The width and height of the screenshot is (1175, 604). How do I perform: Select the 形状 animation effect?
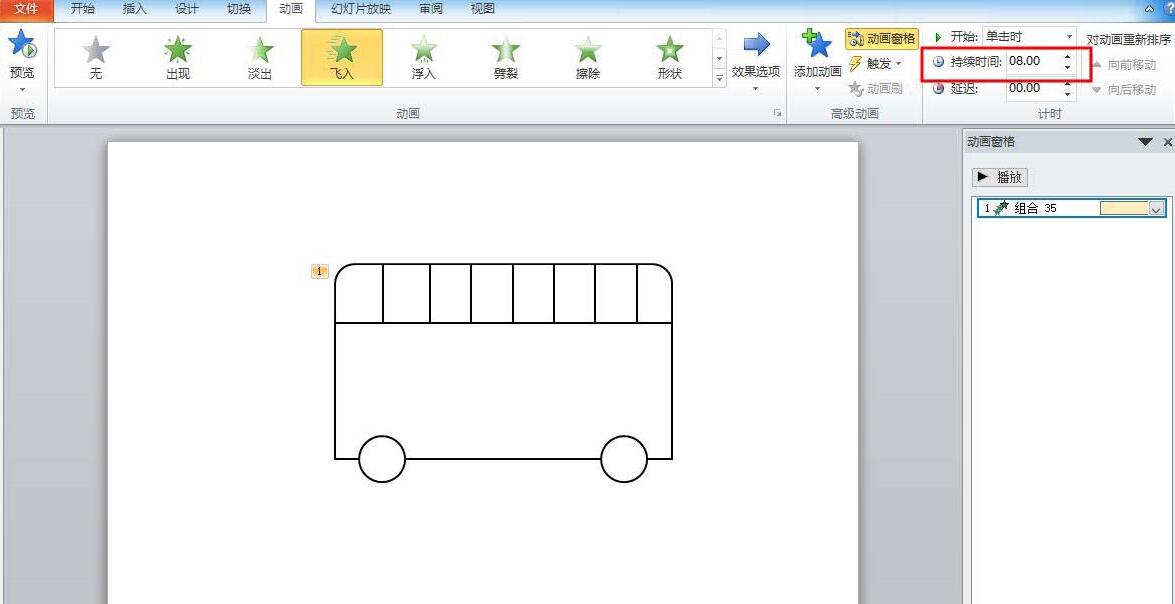pos(669,58)
